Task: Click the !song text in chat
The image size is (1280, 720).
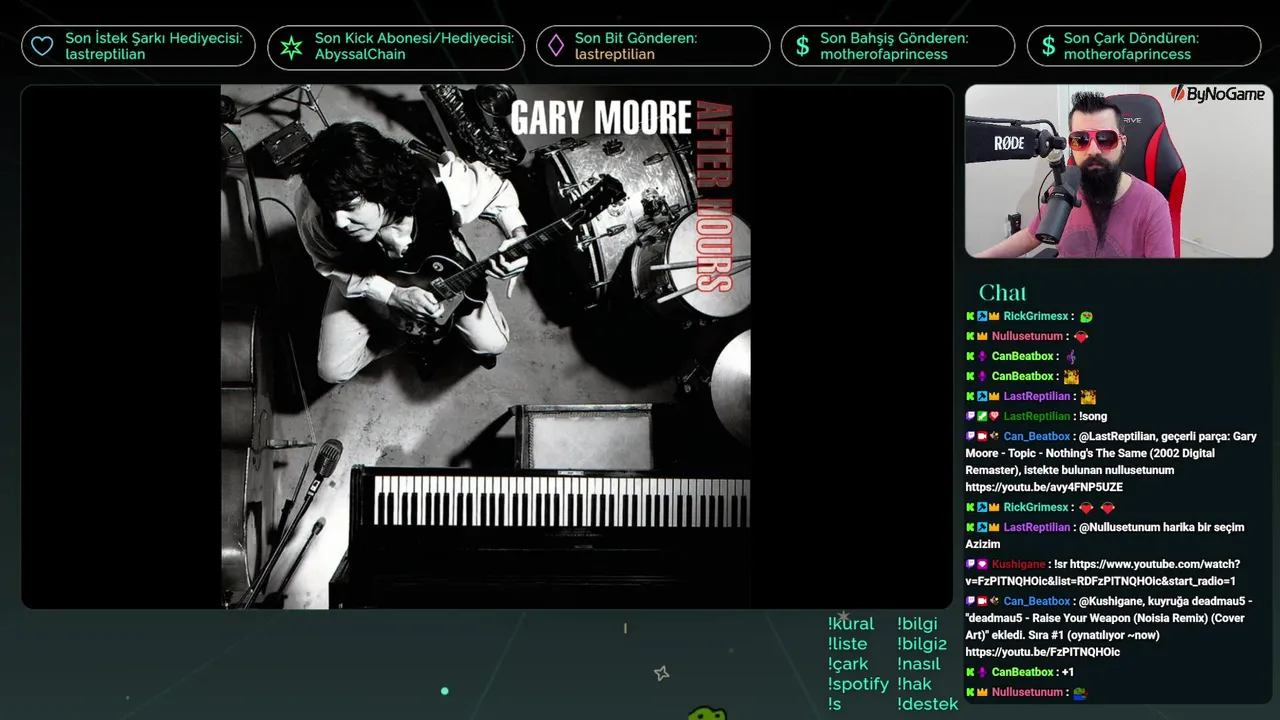Action: tap(1093, 416)
